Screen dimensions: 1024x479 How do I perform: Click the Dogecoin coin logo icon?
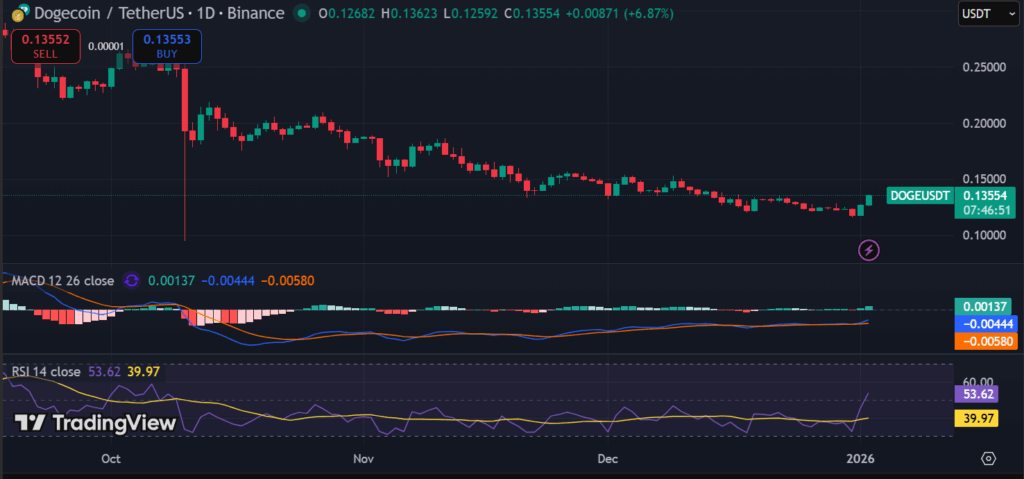point(15,13)
